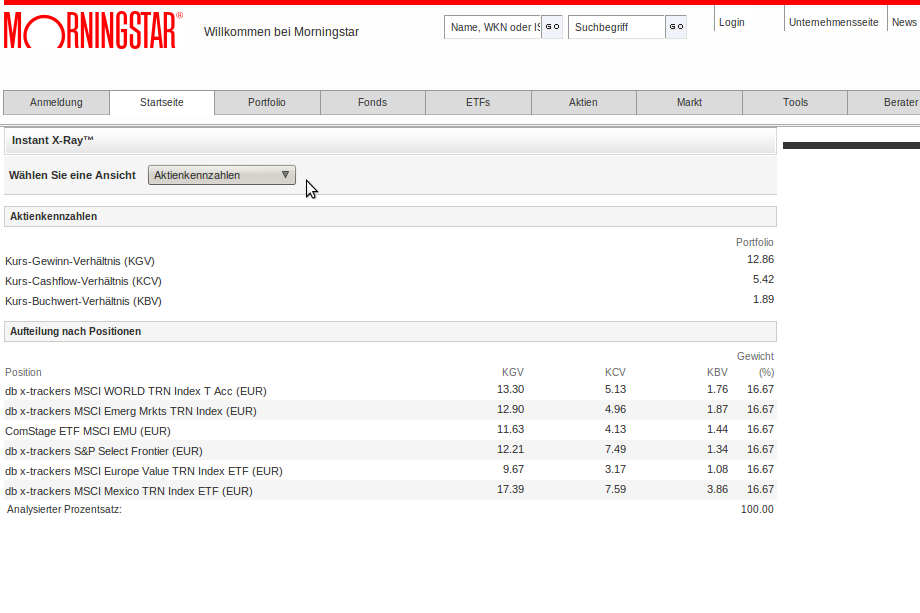Click GO button beside Name, WKN search

pos(552,27)
